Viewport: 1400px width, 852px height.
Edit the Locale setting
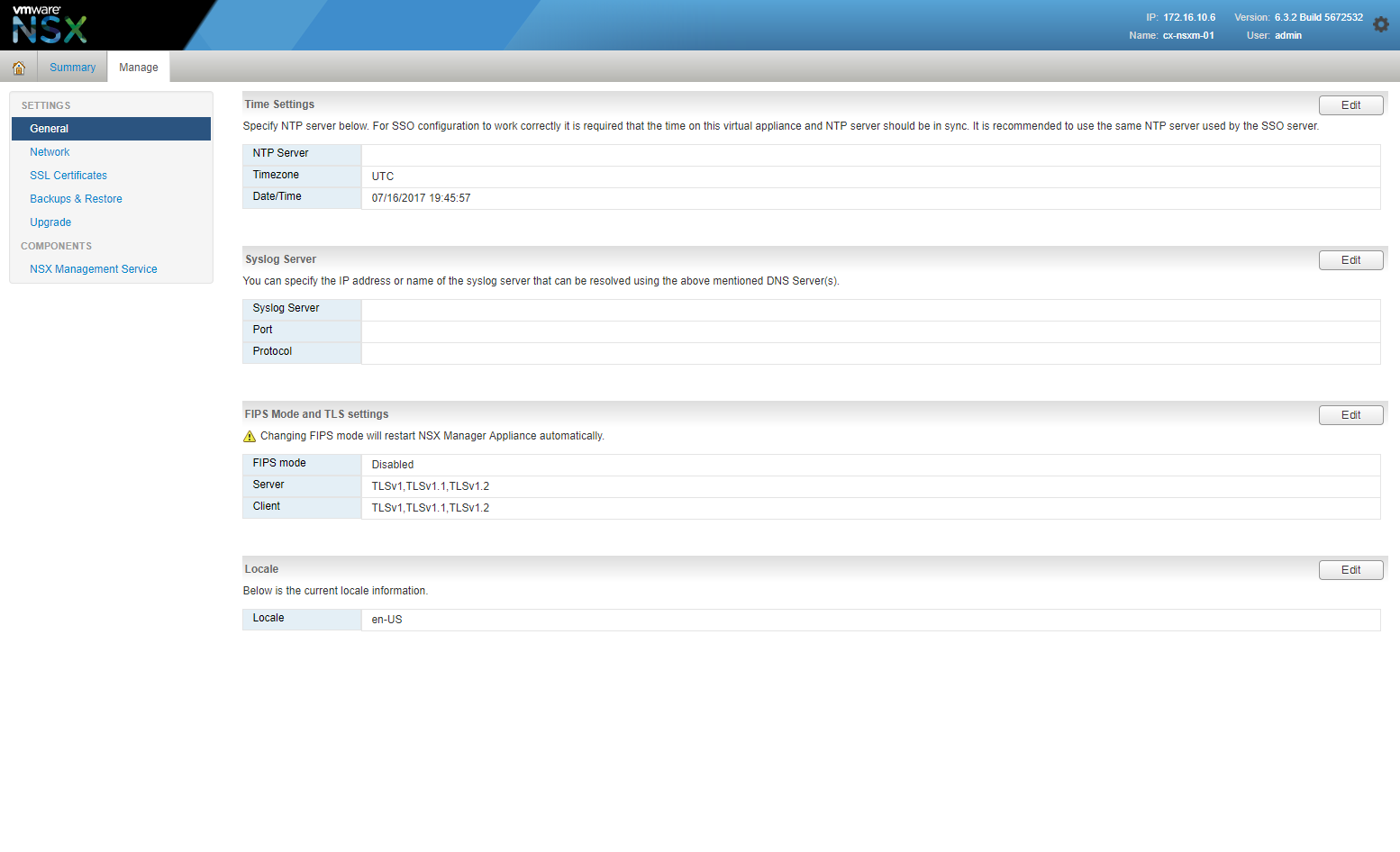pyautogui.click(x=1350, y=570)
